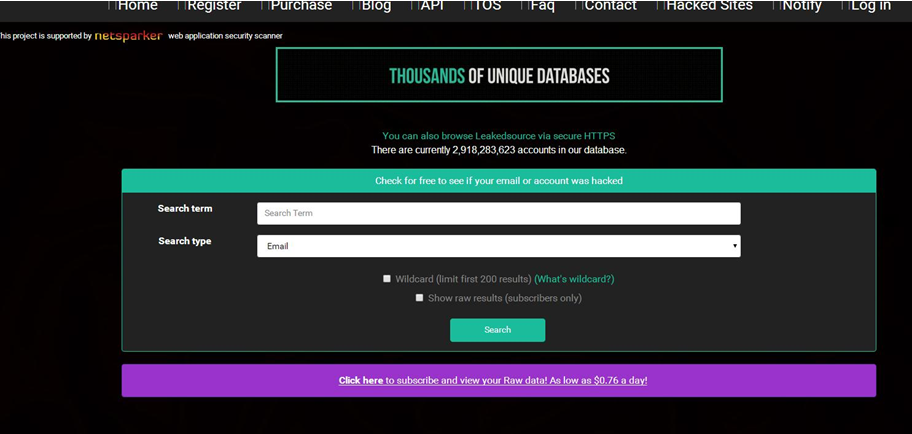Open the Purchase menu item
This screenshot has width=912, height=434.
click(x=300, y=6)
